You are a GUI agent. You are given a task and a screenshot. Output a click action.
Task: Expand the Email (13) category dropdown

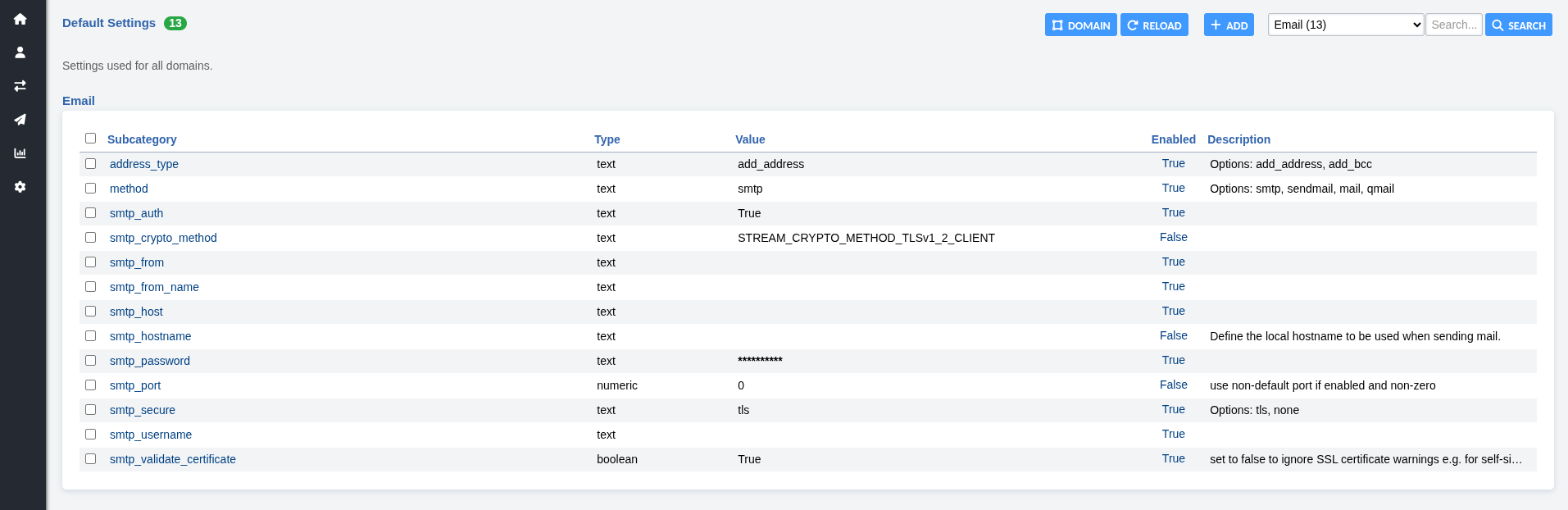pyautogui.click(x=1346, y=25)
